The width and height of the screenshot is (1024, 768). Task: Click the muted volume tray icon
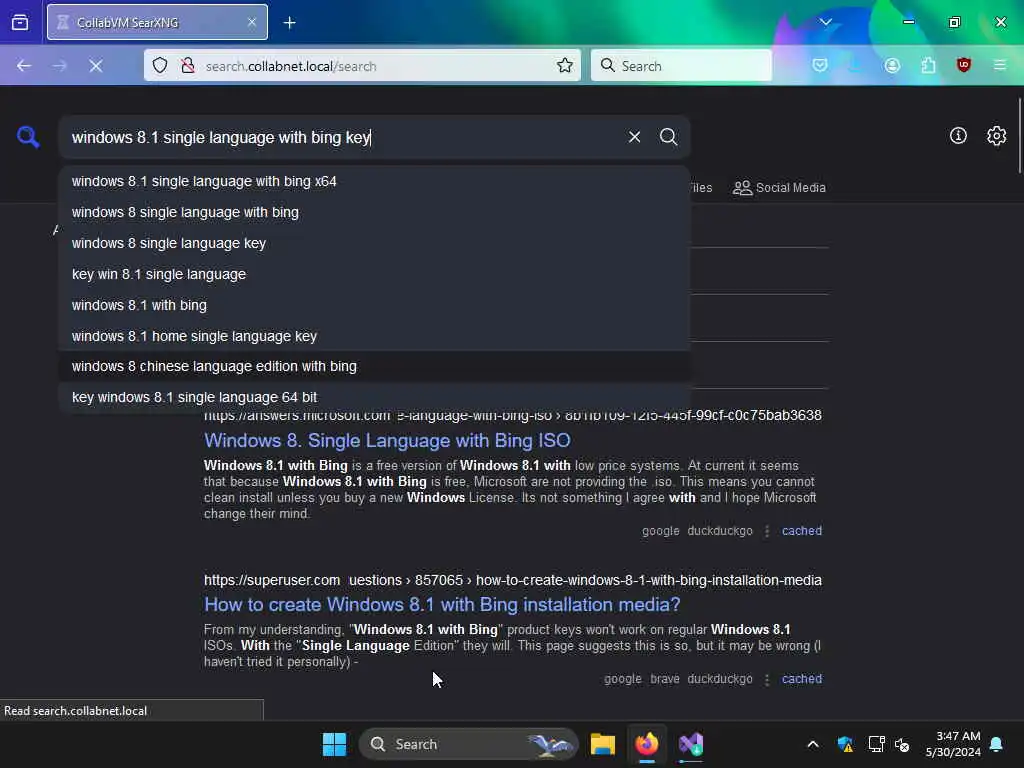(902, 744)
